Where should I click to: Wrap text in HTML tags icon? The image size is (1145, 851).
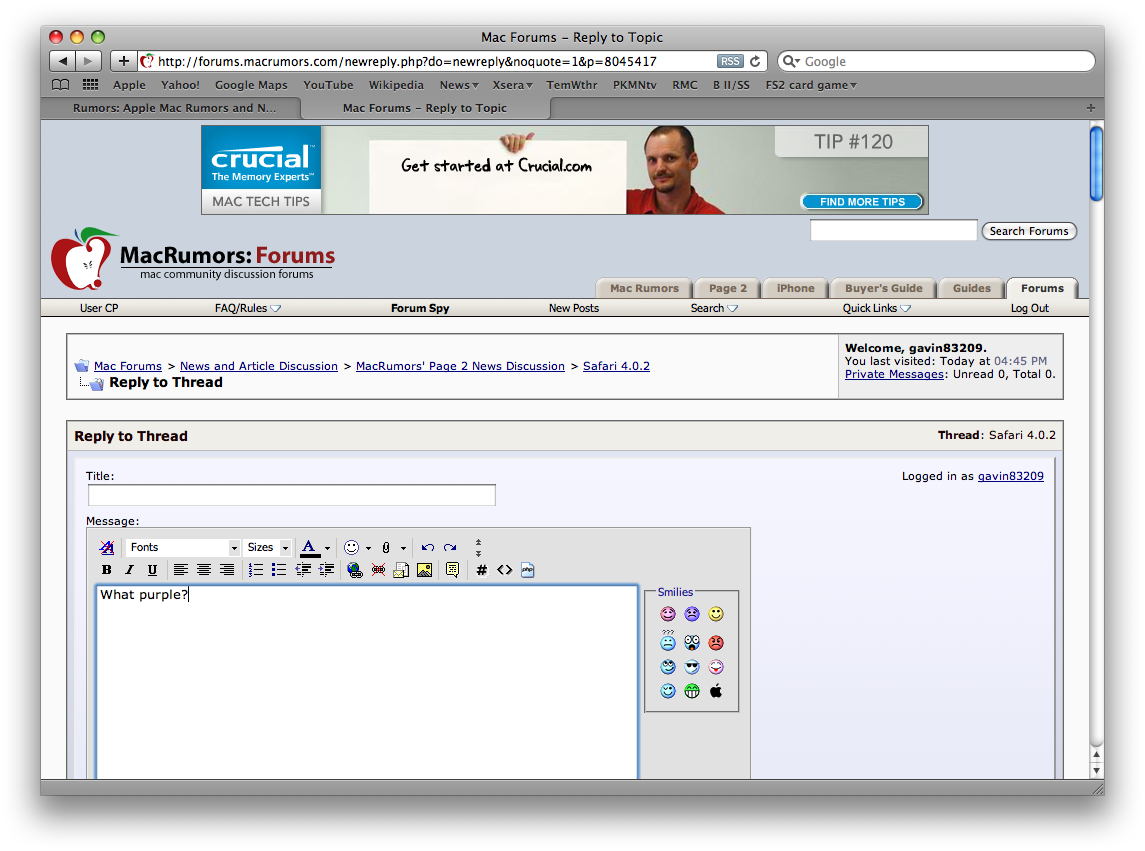tap(505, 570)
